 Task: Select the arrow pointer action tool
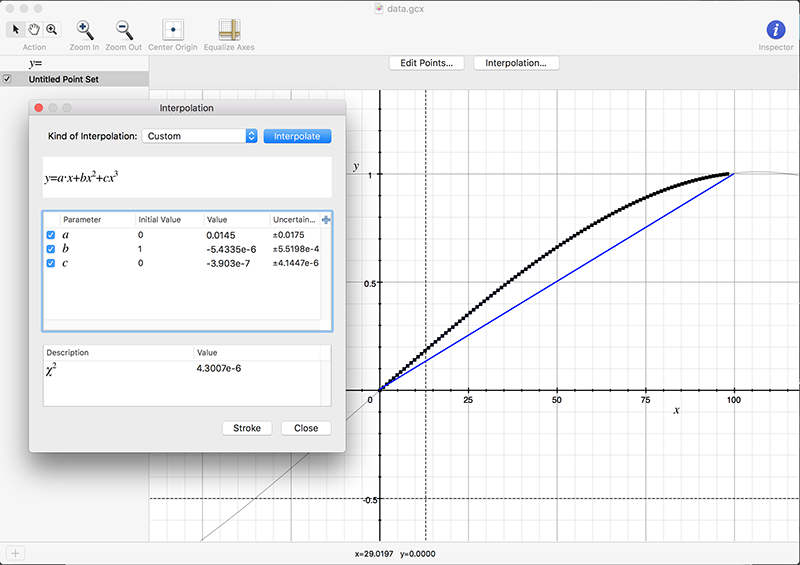coord(15,30)
